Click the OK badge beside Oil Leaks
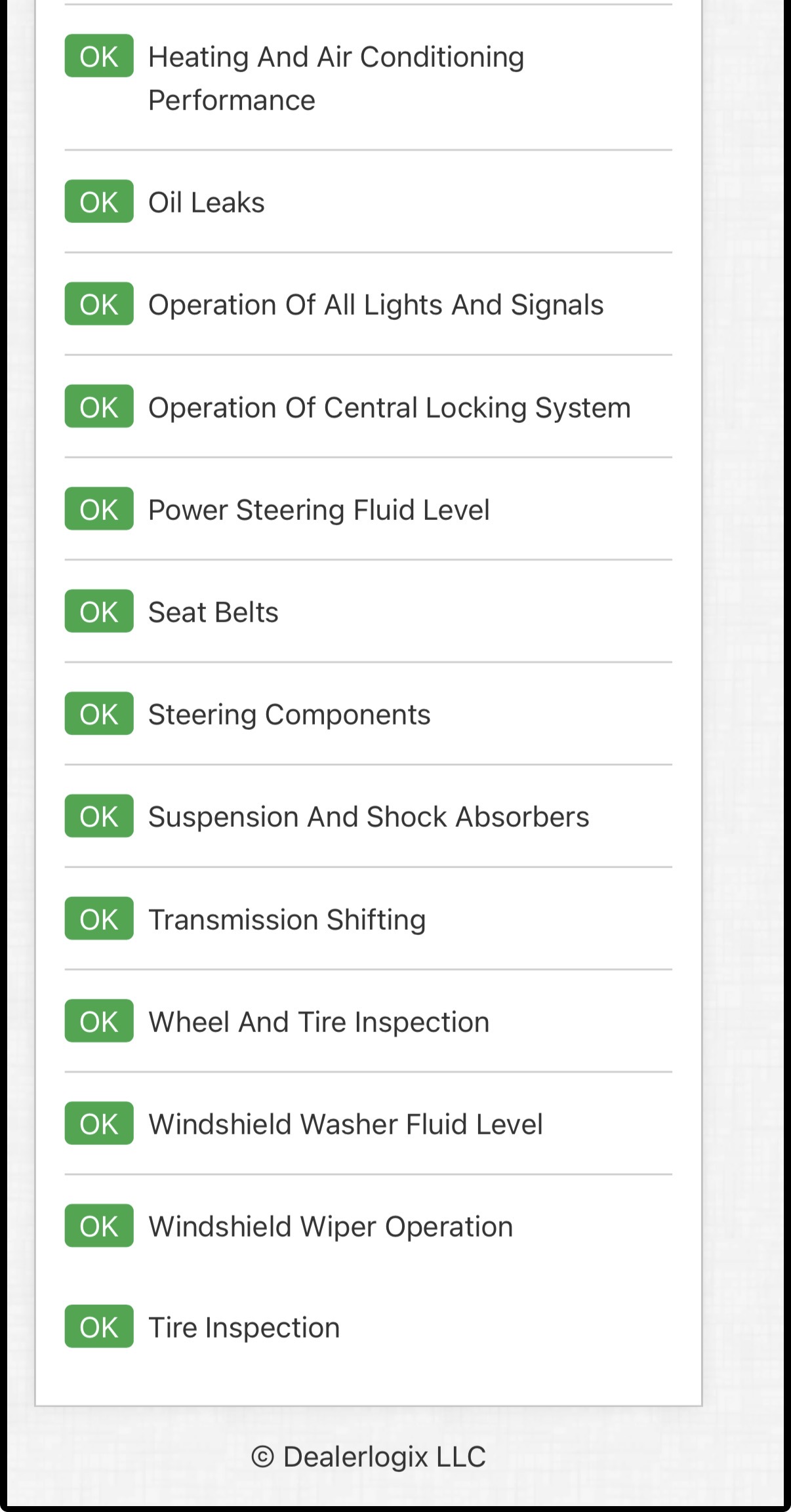 point(99,202)
